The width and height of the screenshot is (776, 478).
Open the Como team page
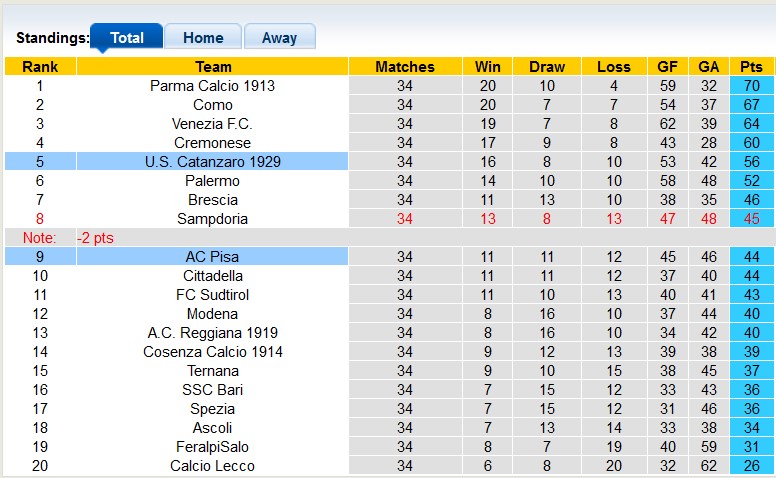point(213,105)
